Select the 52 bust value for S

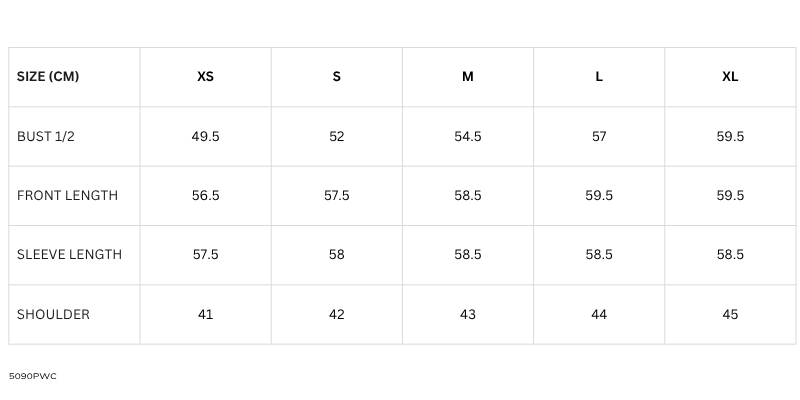tap(337, 136)
